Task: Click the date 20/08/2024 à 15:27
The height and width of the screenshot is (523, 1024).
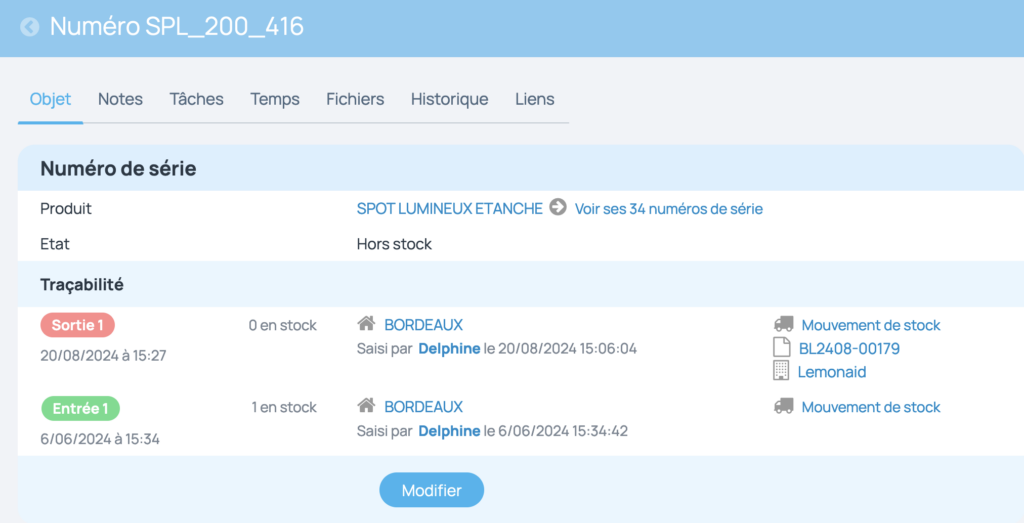Action: [x=103, y=356]
